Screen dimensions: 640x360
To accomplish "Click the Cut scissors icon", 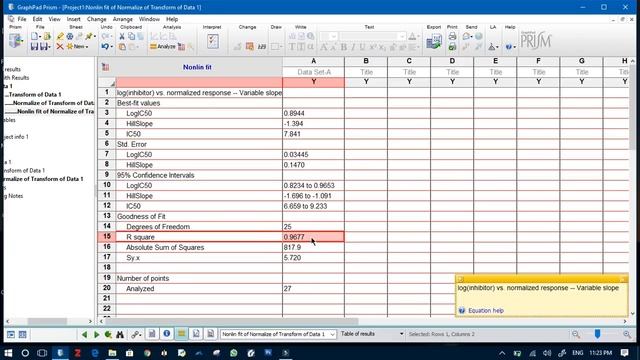I will click(x=122, y=36).
